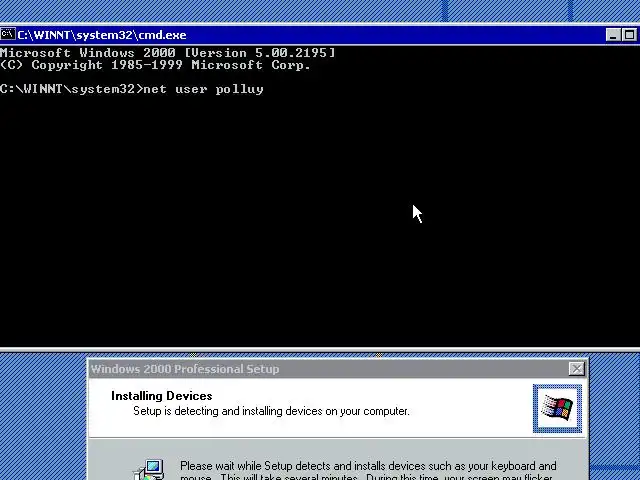Screen dimensions: 640x480
Task: Click the 'net user polluy' command line
Action: pyautogui.click(x=132, y=89)
